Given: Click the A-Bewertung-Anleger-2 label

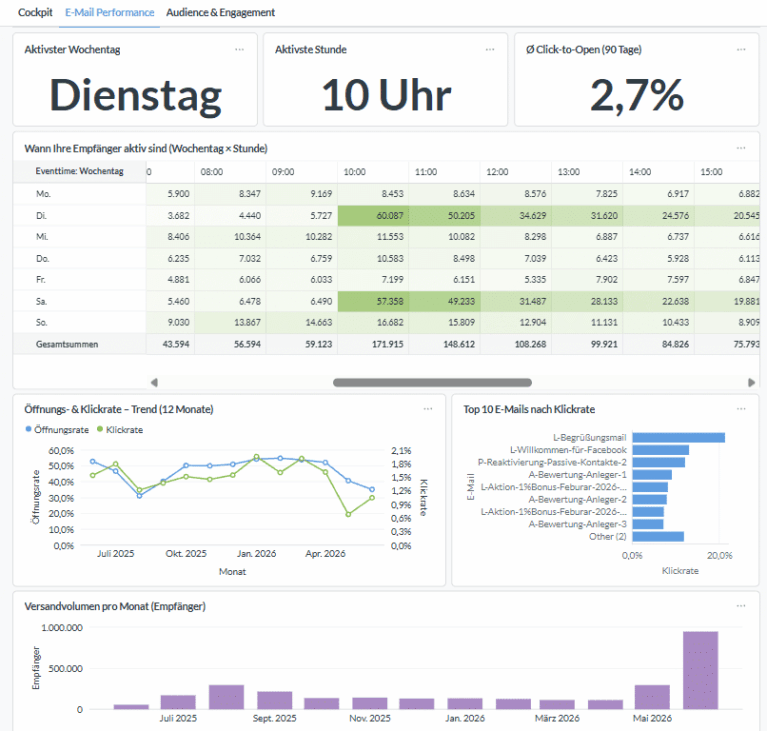Looking at the screenshot, I should [577, 500].
